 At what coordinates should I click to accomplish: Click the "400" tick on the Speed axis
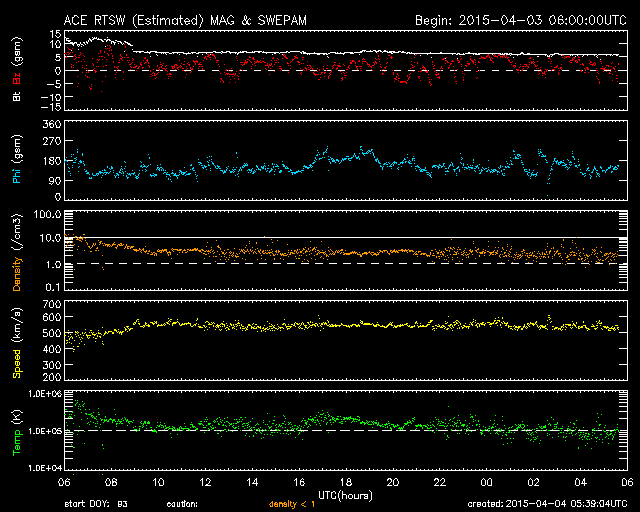click(x=52, y=349)
